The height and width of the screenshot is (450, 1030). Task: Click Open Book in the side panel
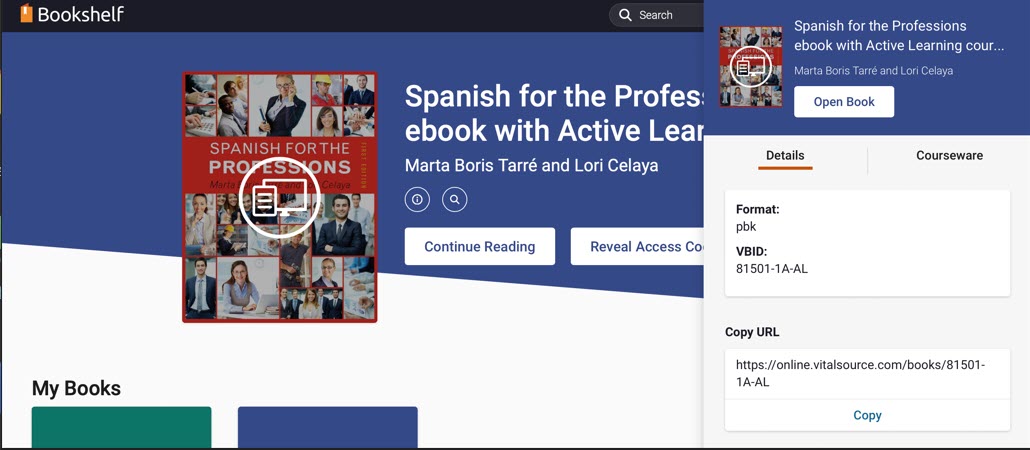844,102
